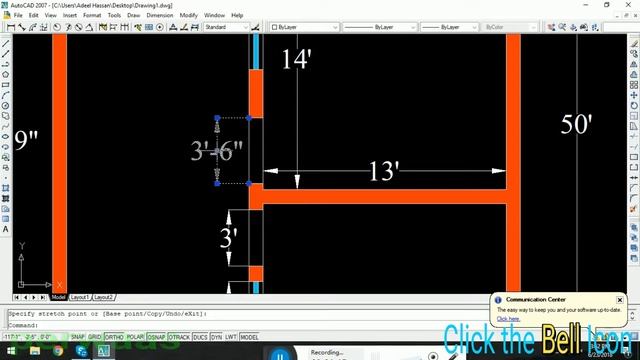Select the Diameter Dimension tool
Image resolution: width=640 pixels, height=360 pixels.
click(78, 27)
